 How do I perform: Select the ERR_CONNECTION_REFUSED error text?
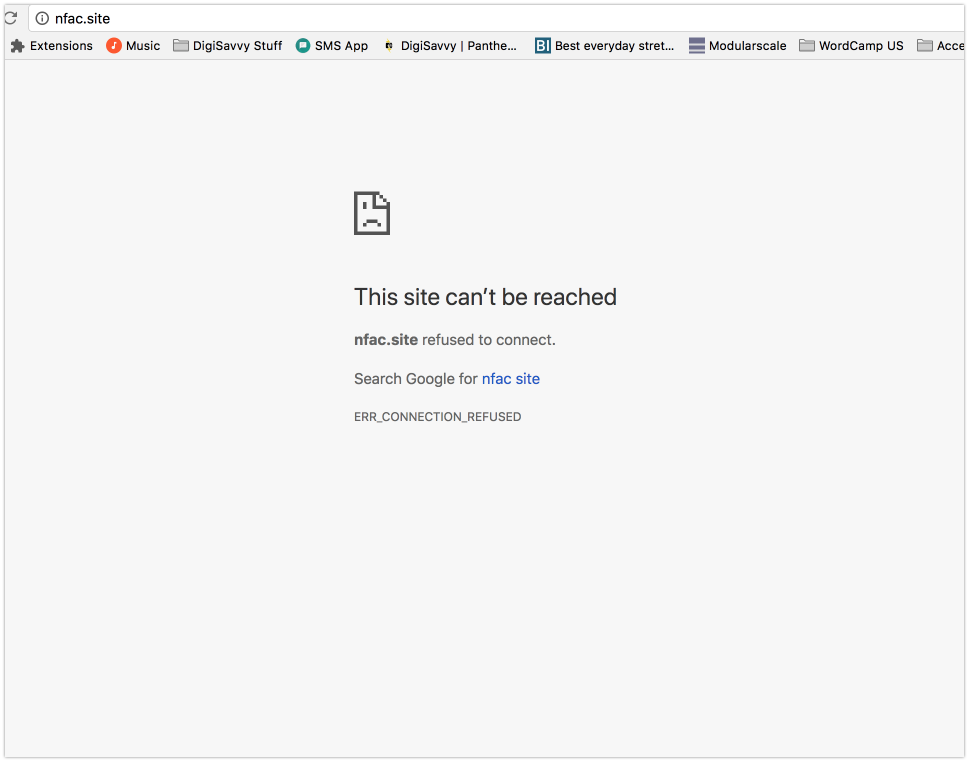pyautogui.click(x=437, y=416)
